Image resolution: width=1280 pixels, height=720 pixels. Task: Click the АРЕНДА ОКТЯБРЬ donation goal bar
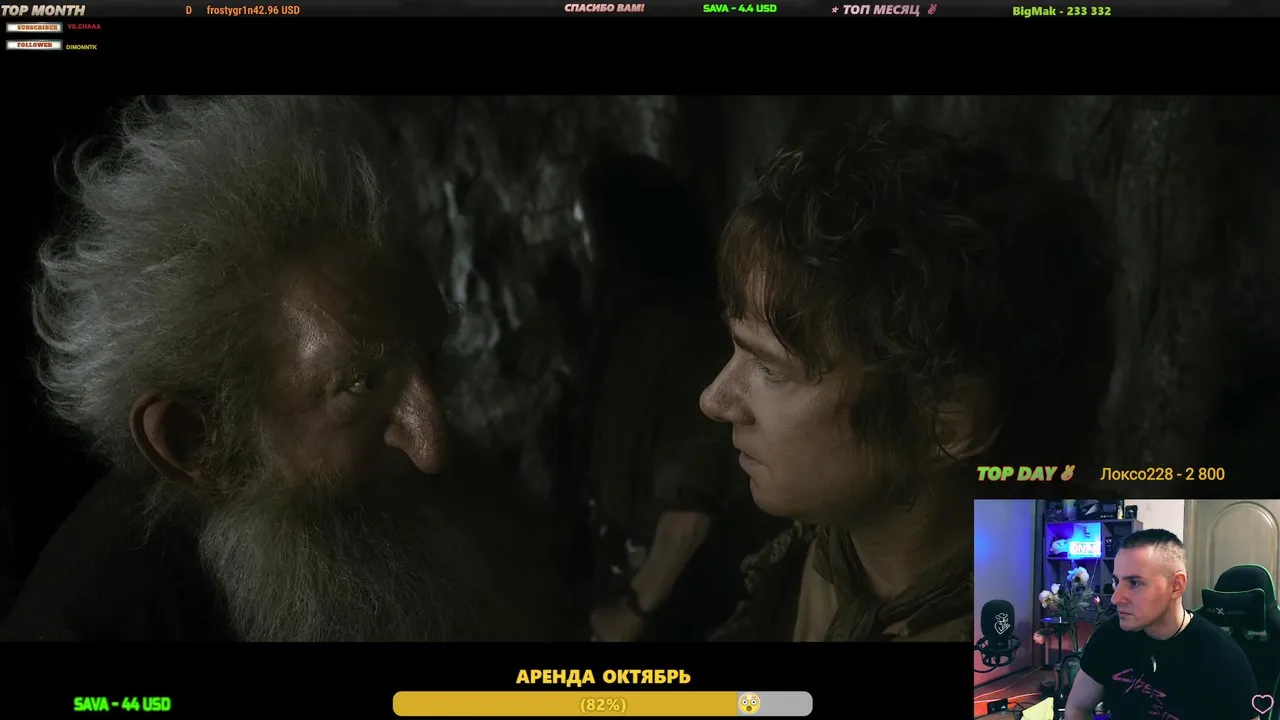tap(602, 704)
